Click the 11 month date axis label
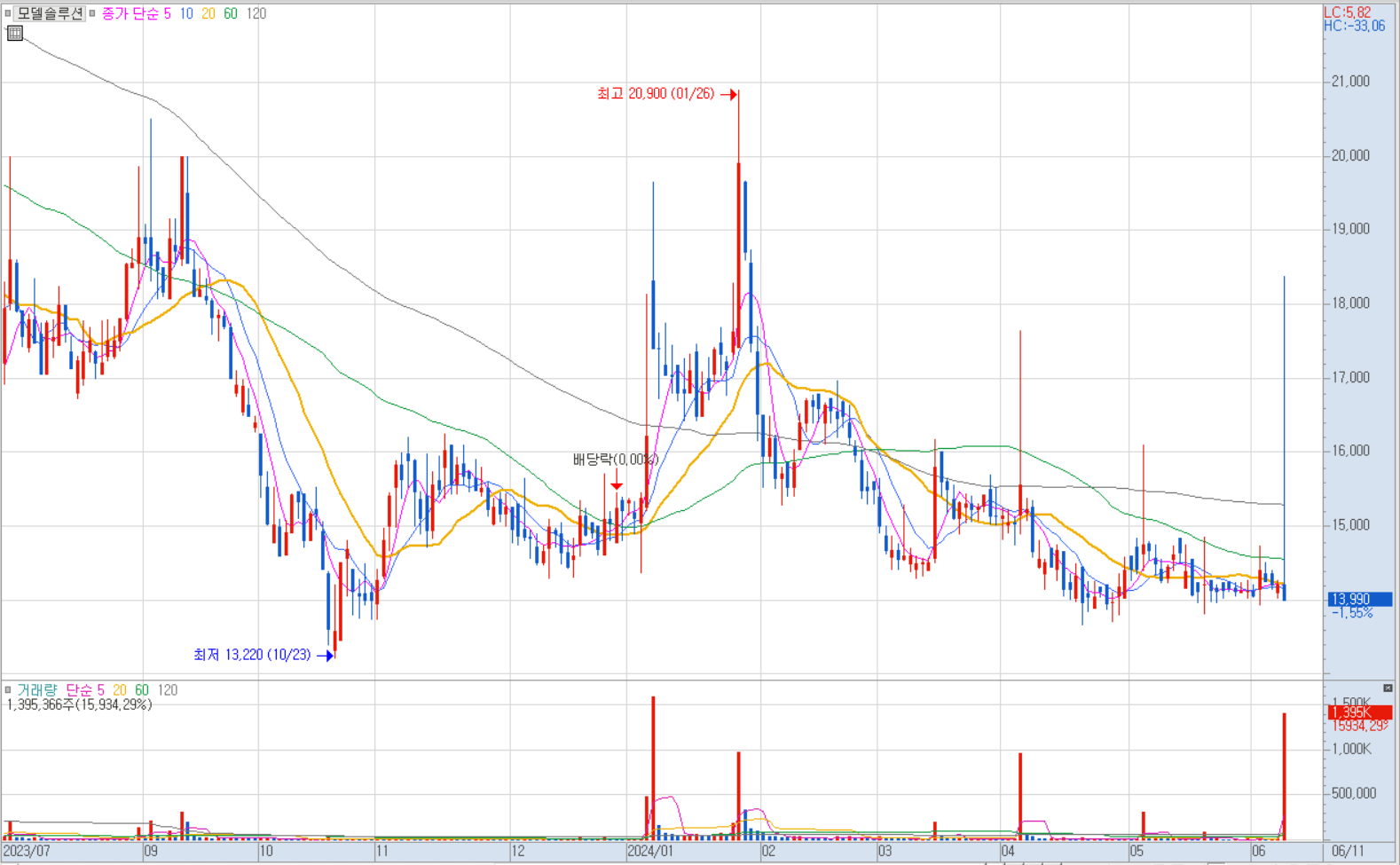Screen dimensions: 1400x865 [382, 852]
